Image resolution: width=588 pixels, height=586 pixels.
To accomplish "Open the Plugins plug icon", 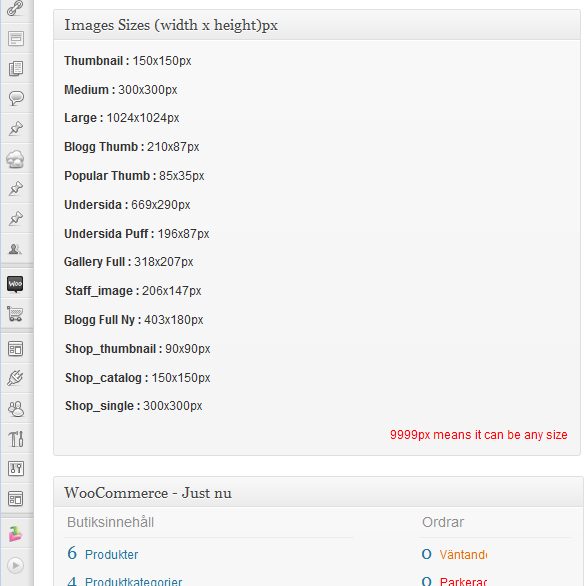I will 15,378.
